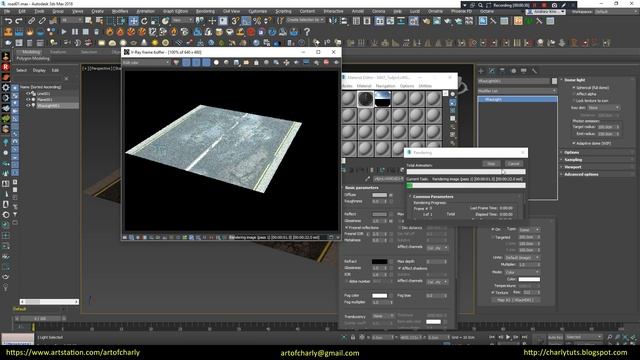
Task: Click the Link chain icon in main toolbar
Action: [x=31, y=20]
